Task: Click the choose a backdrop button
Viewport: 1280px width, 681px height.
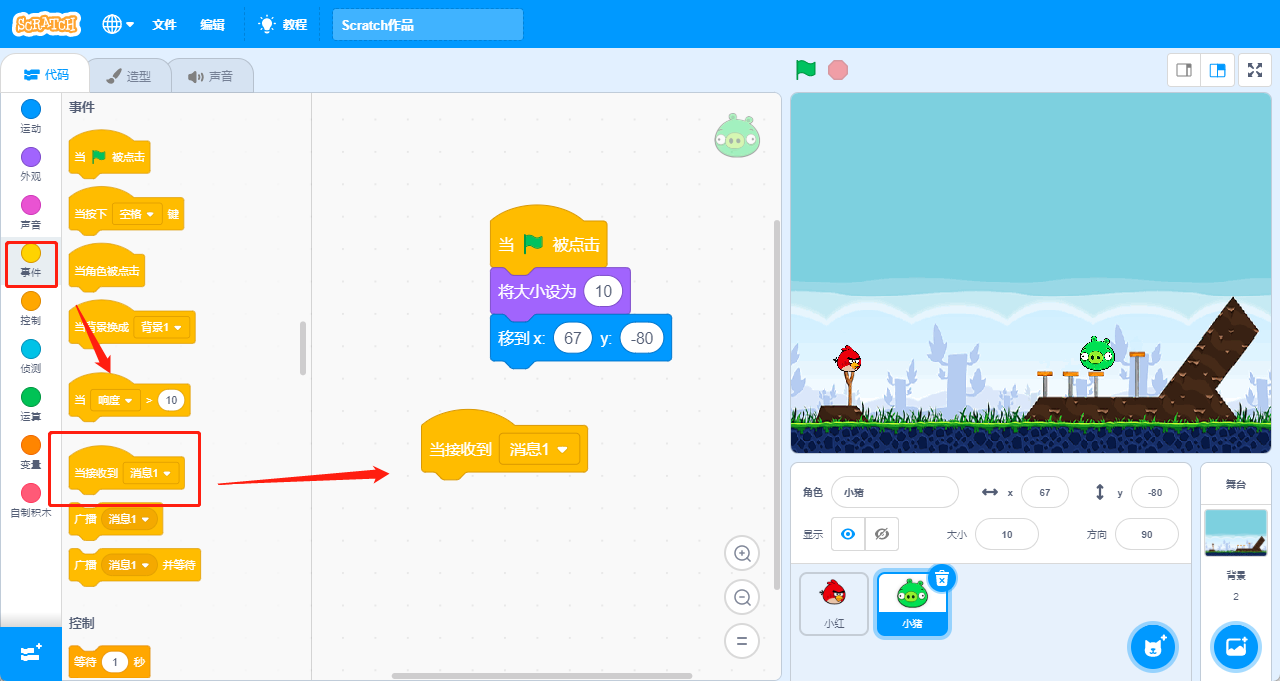Action: coord(1236,646)
